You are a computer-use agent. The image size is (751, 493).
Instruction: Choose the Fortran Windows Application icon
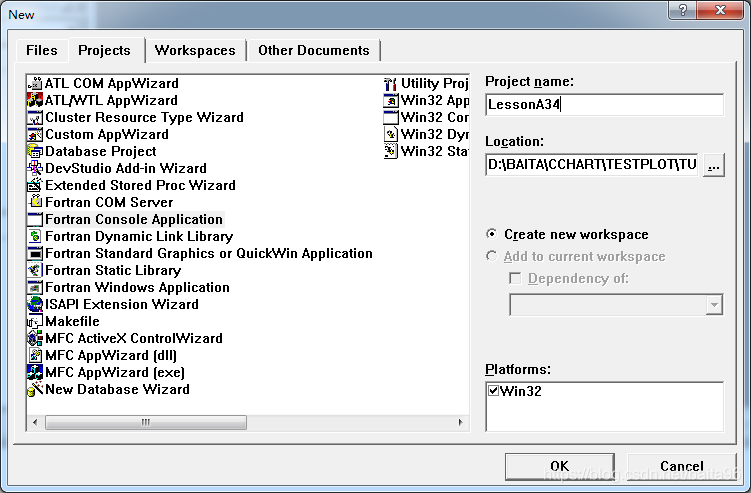click(x=35, y=287)
